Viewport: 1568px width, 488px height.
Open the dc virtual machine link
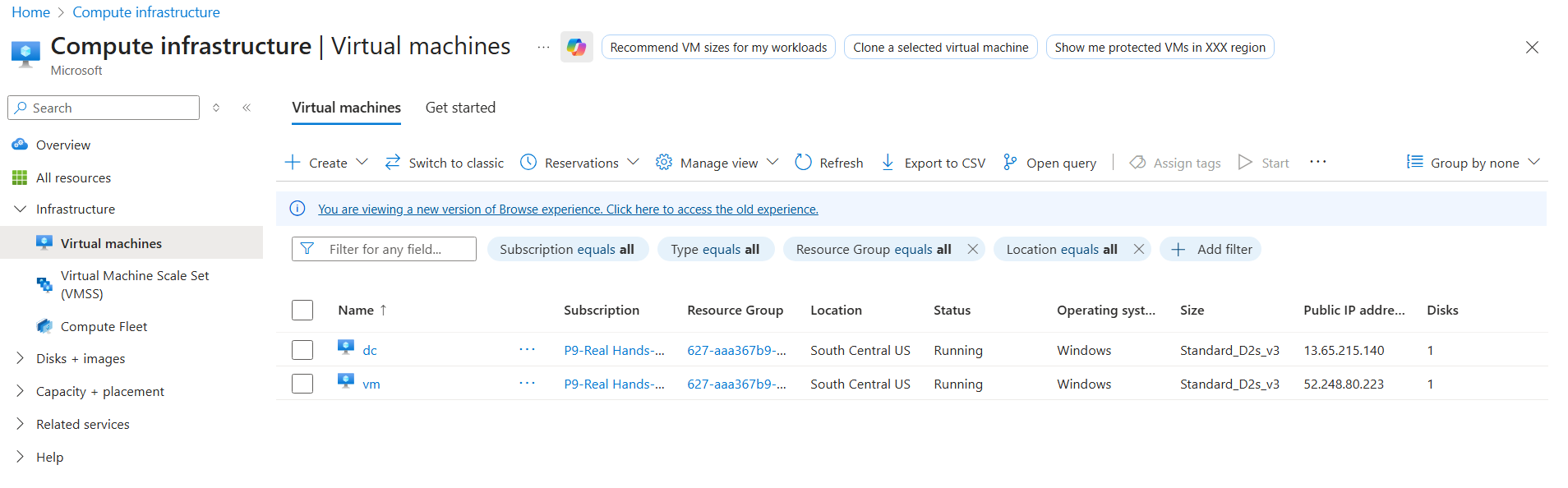click(x=370, y=350)
